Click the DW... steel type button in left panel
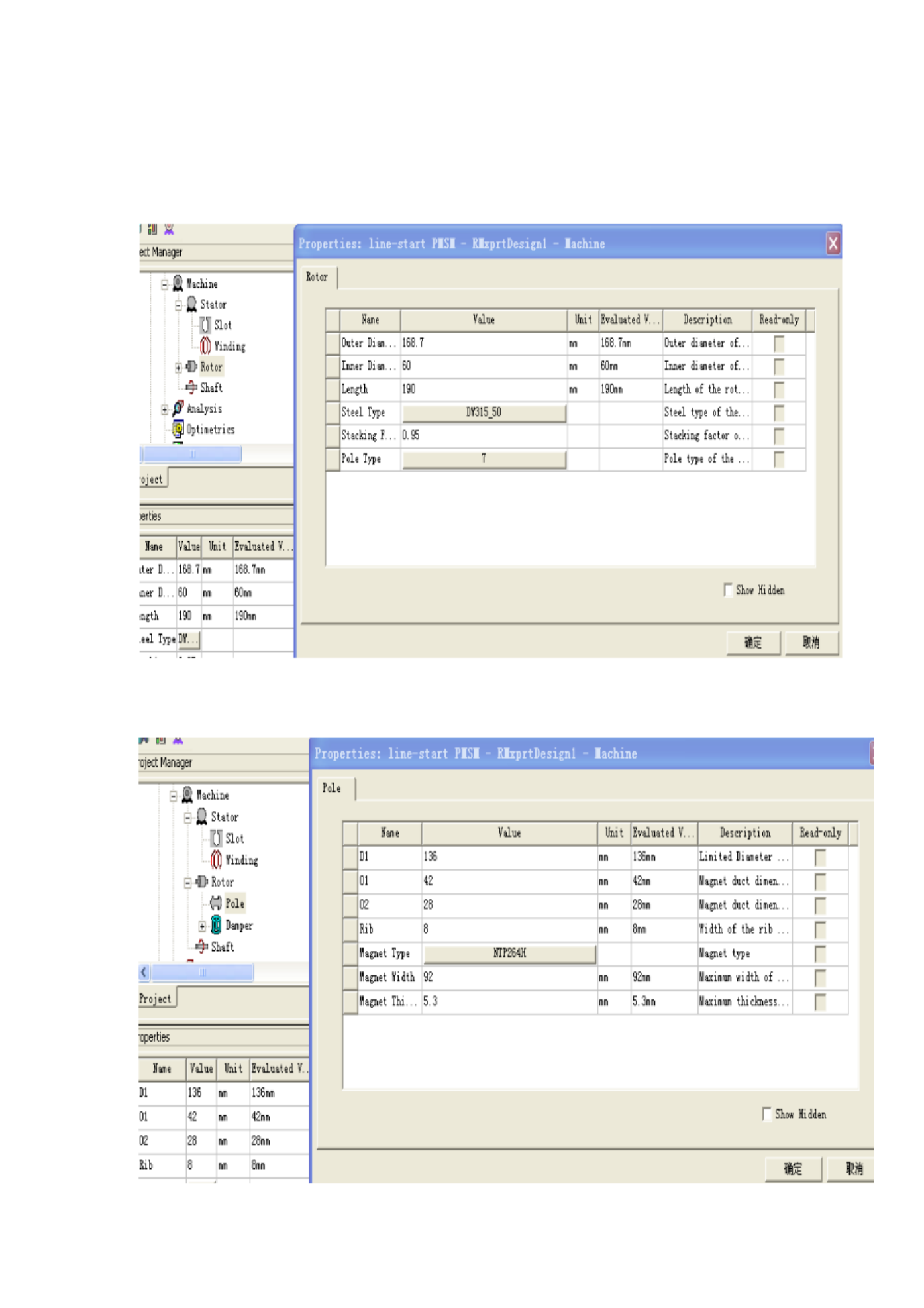Screen dimensions: 924x1308 (x=188, y=639)
